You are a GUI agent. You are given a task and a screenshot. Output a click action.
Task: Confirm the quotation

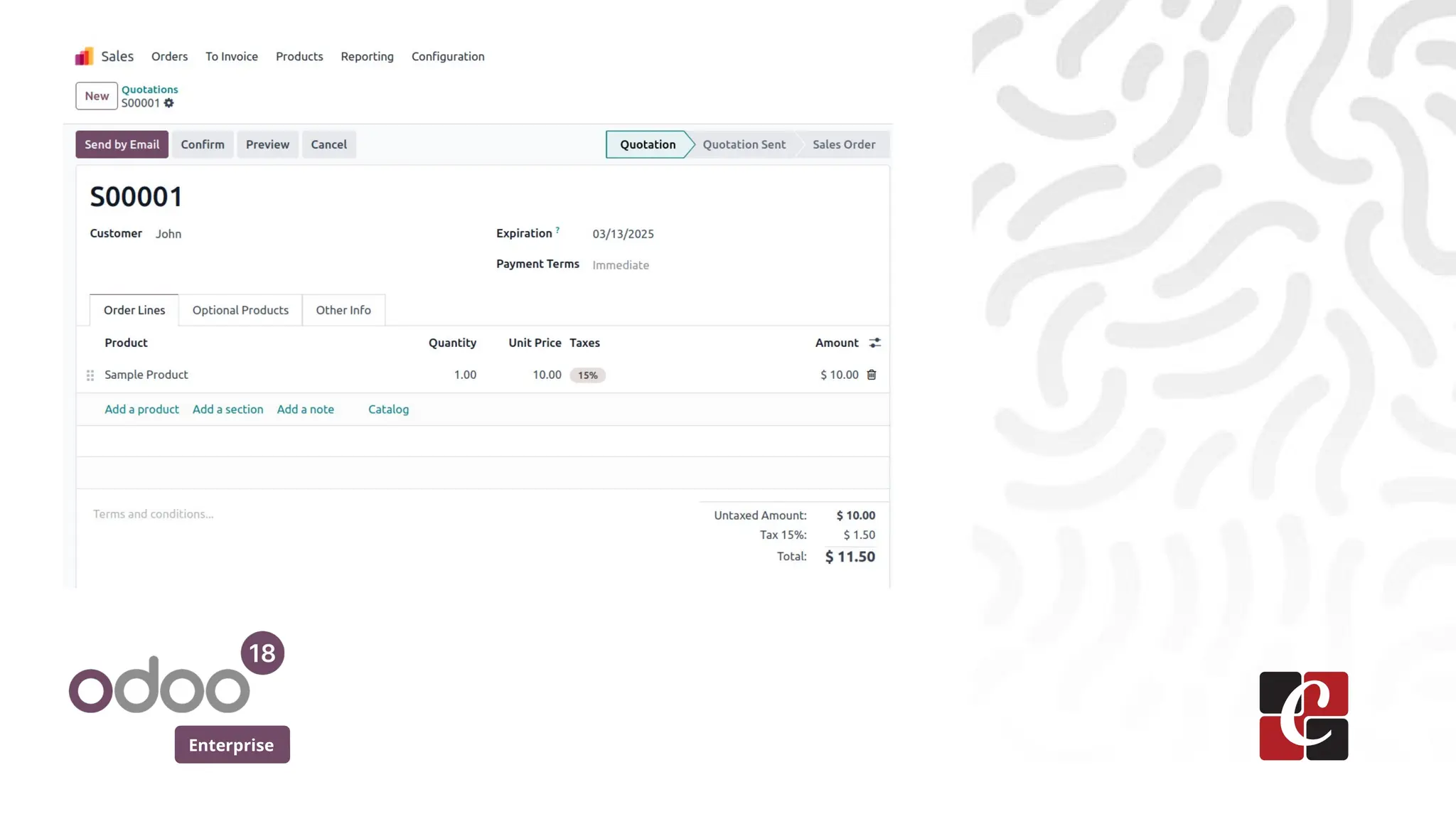click(203, 144)
